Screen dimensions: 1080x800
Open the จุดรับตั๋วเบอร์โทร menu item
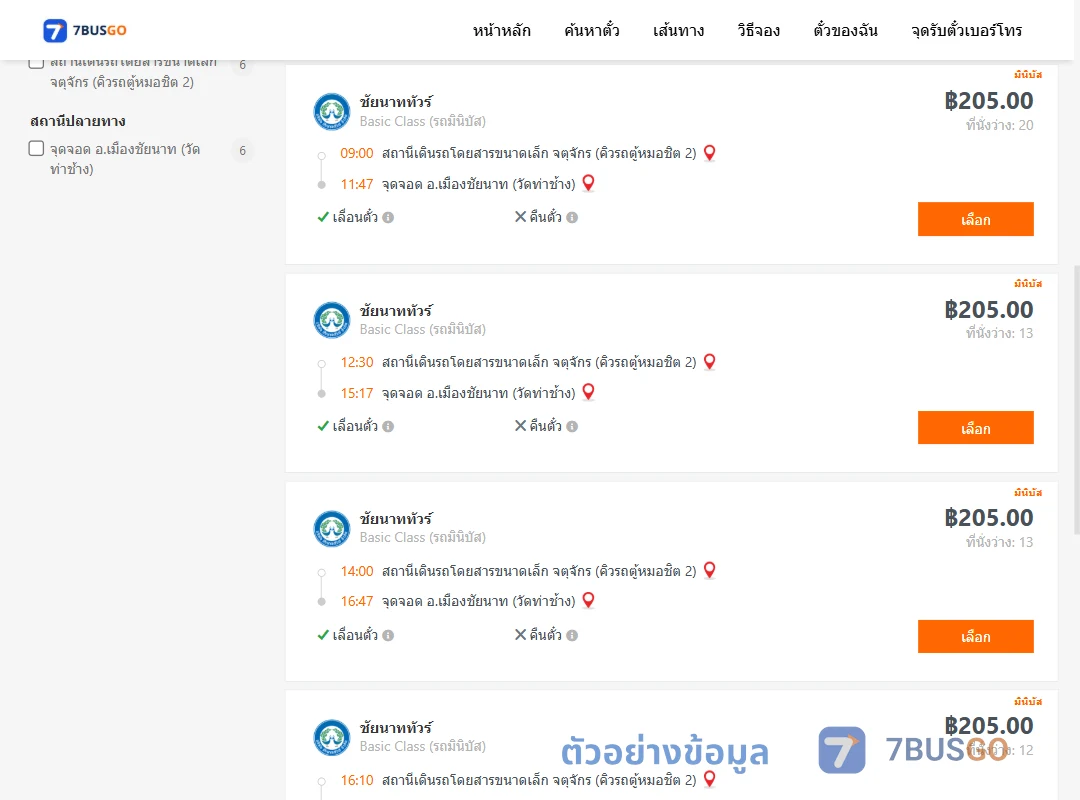tap(966, 30)
